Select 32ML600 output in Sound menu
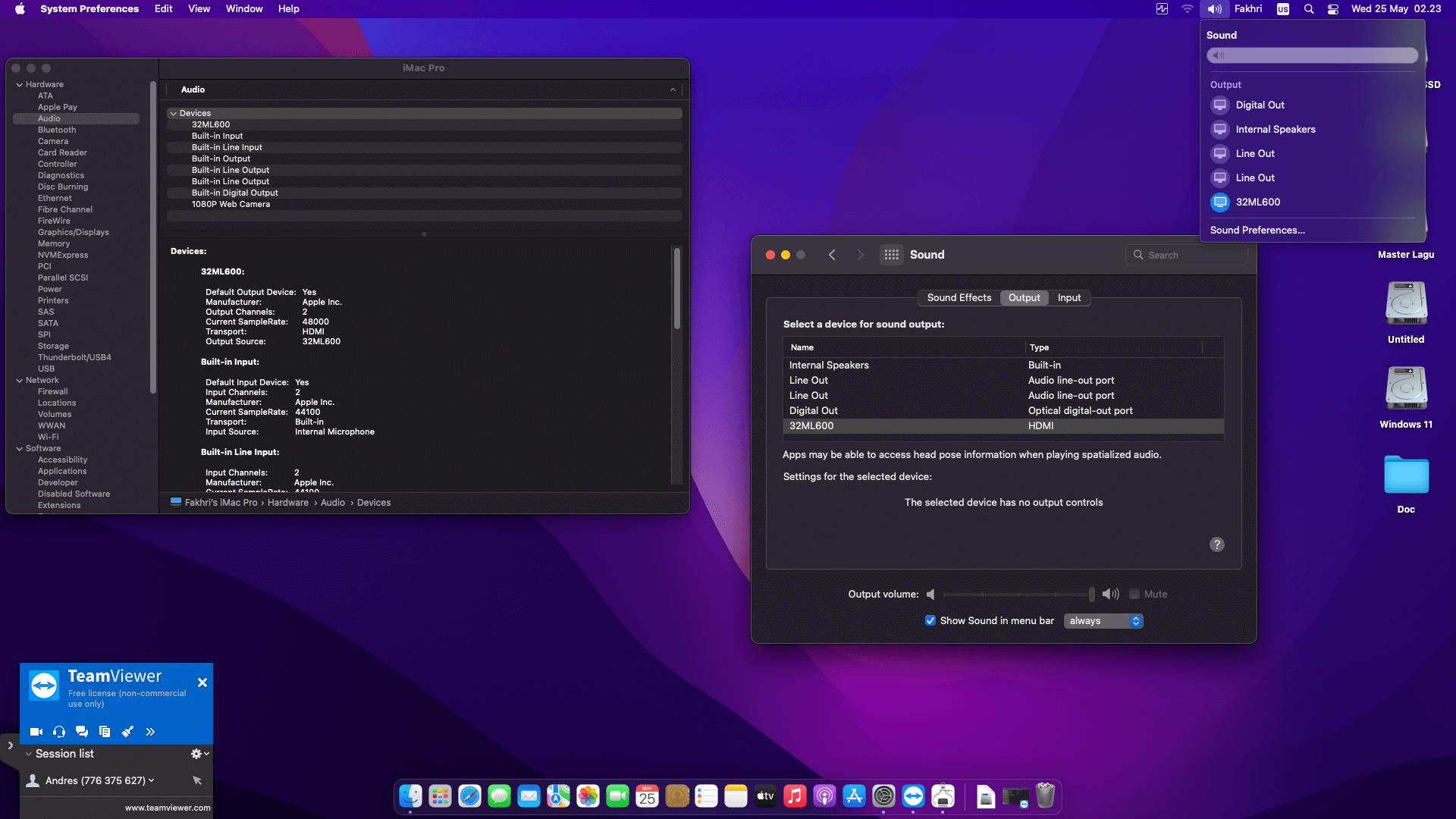Viewport: 1456px width, 819px height. tap(1312, 202)
